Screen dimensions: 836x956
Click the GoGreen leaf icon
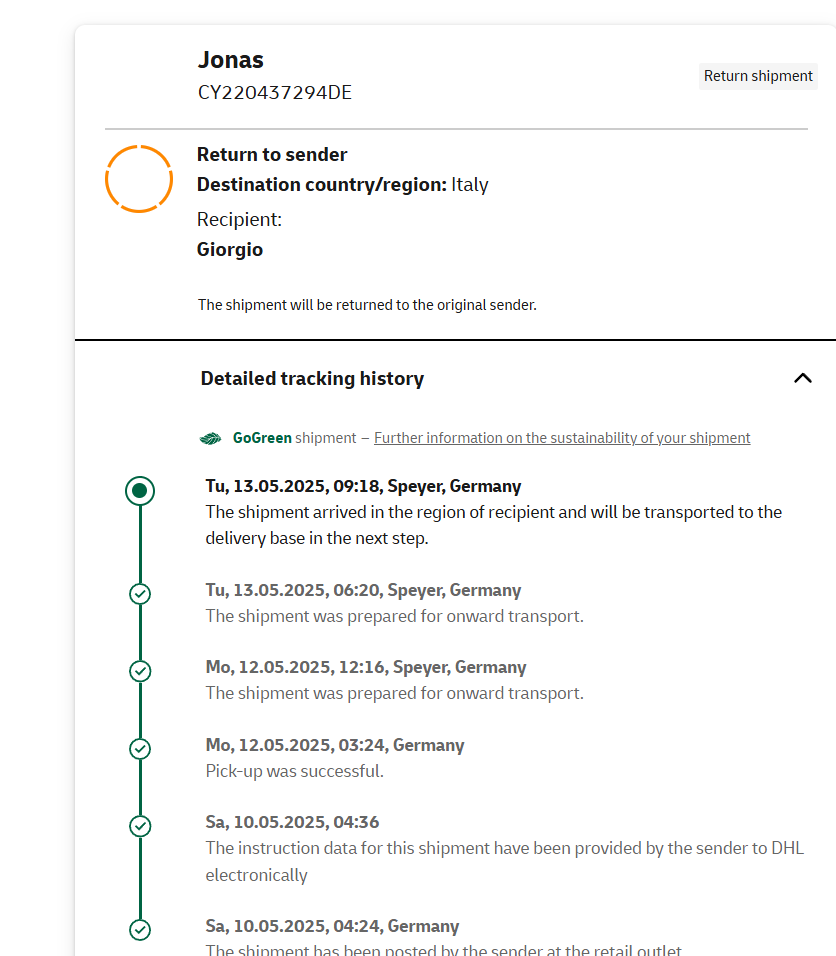click(210, 438)
